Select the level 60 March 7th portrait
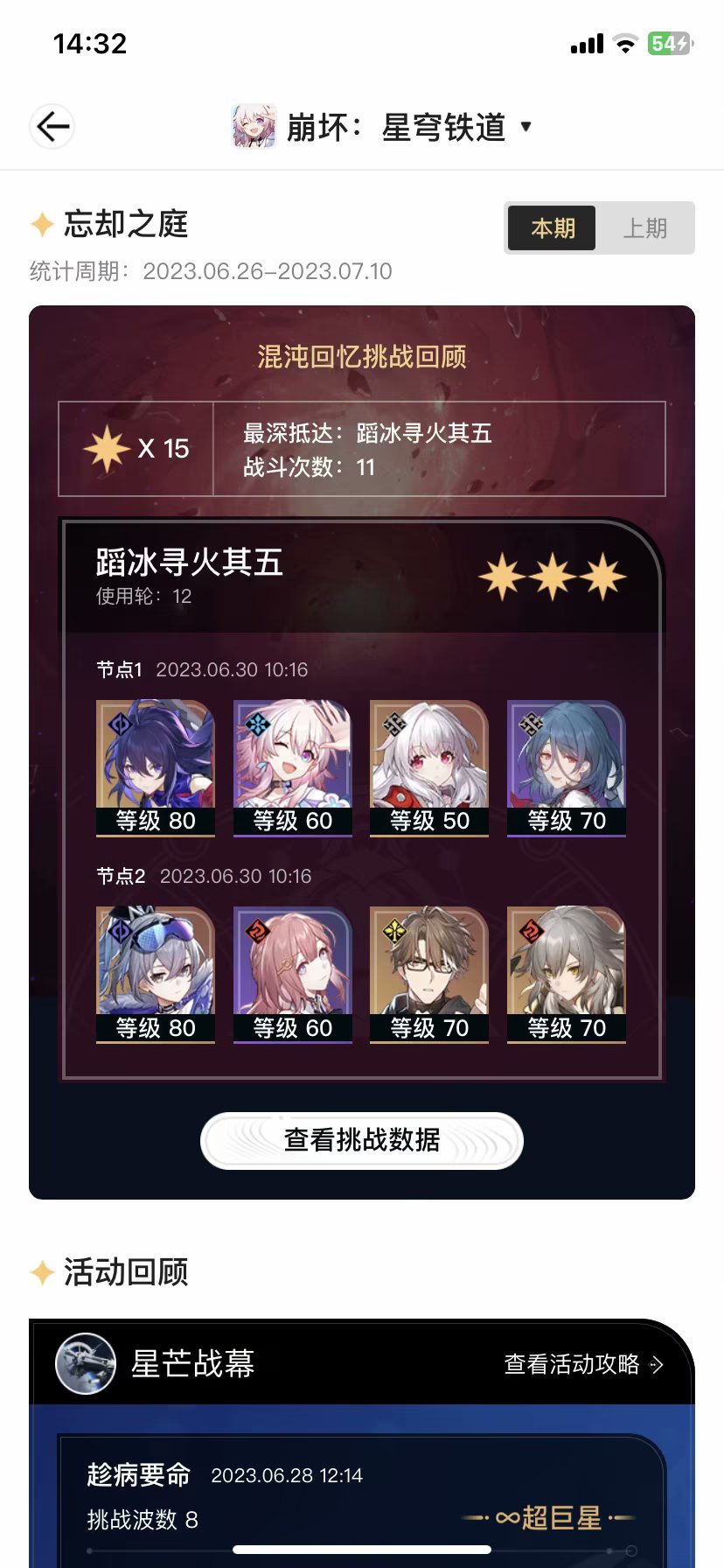 [x=293, y=768]
